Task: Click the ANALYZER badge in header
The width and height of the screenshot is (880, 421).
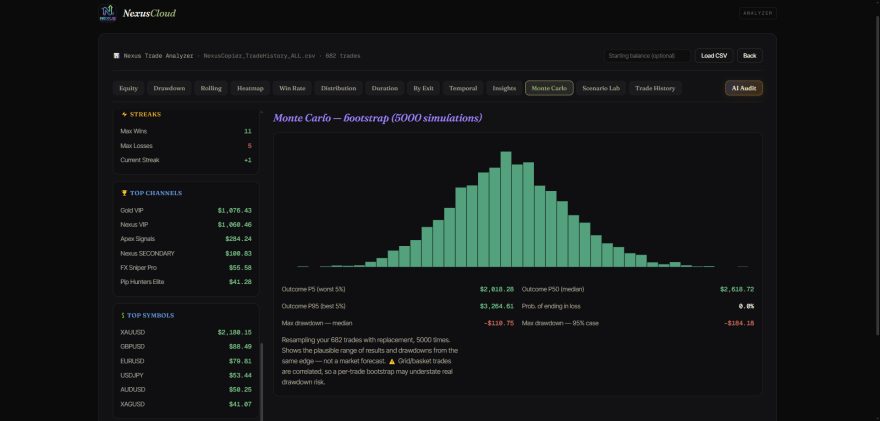Action: (758, 13)
